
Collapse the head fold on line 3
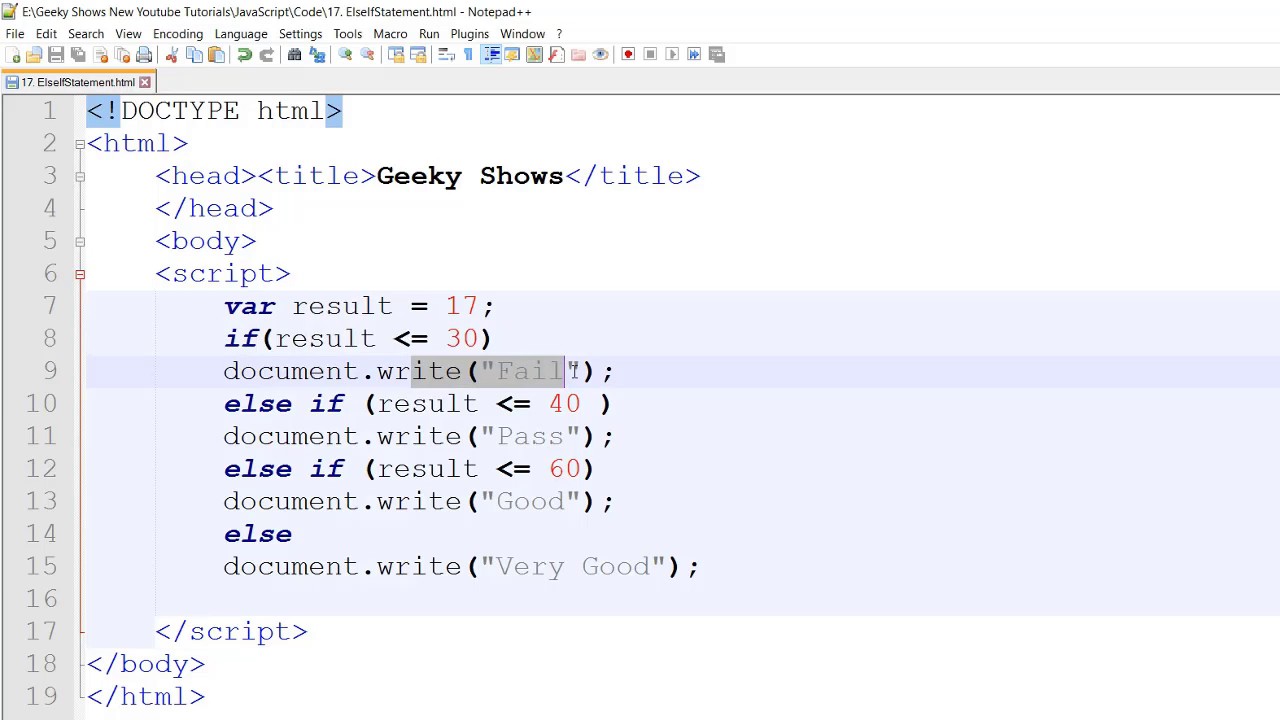[x=80, y=176]
